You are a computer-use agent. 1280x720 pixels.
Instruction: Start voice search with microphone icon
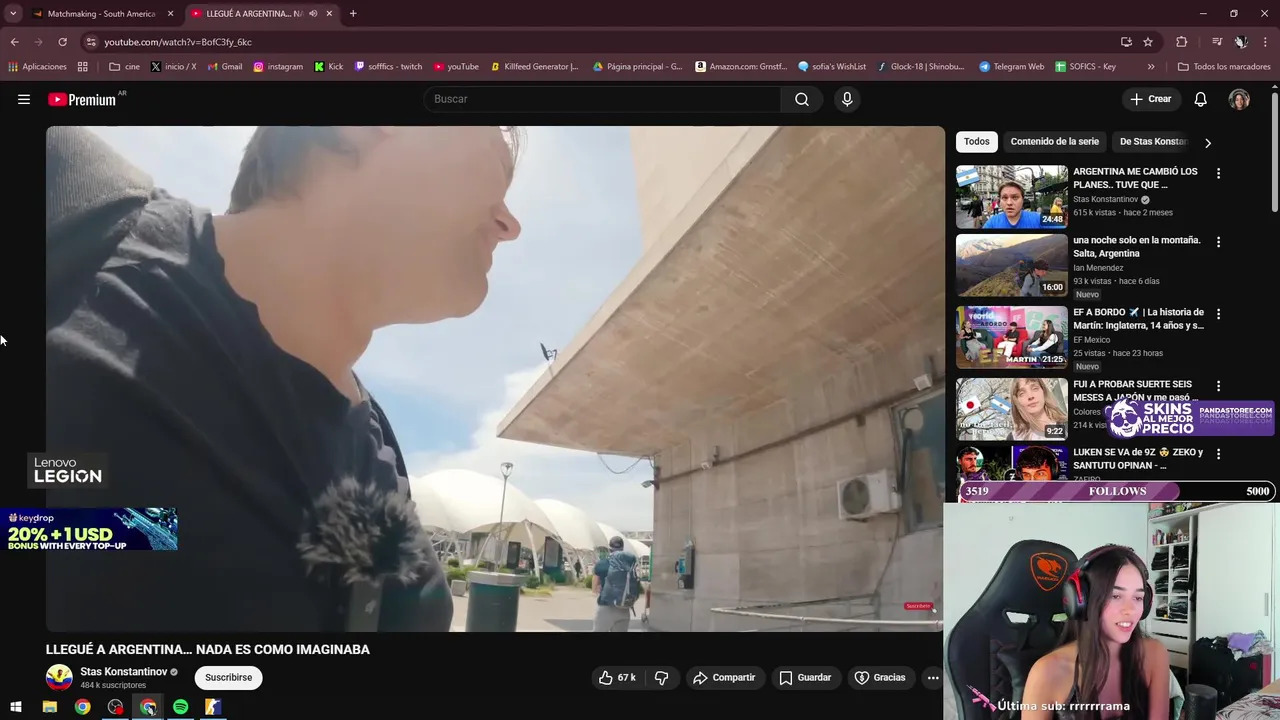click(847, 99)
